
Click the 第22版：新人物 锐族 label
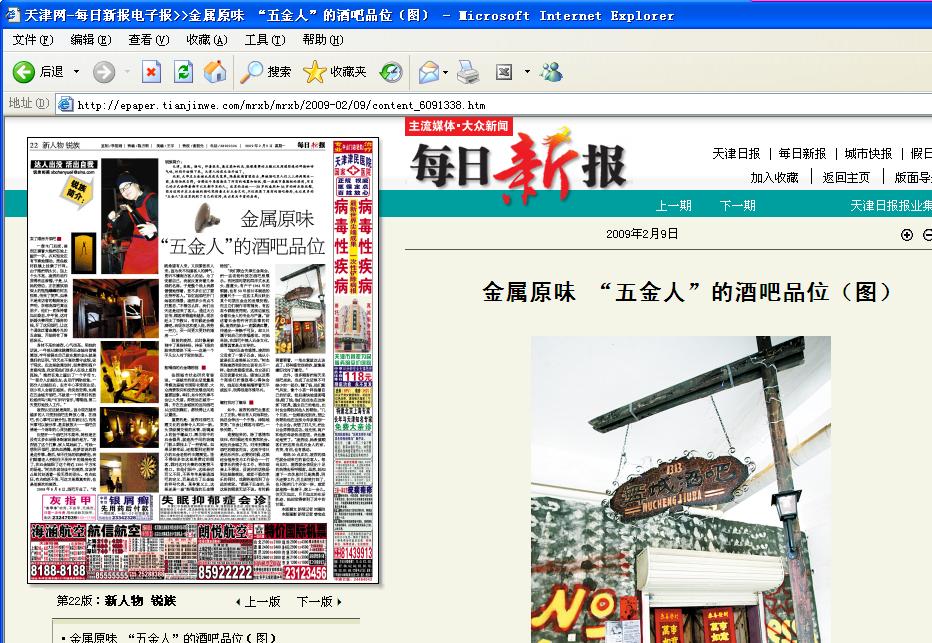[116, 601]
